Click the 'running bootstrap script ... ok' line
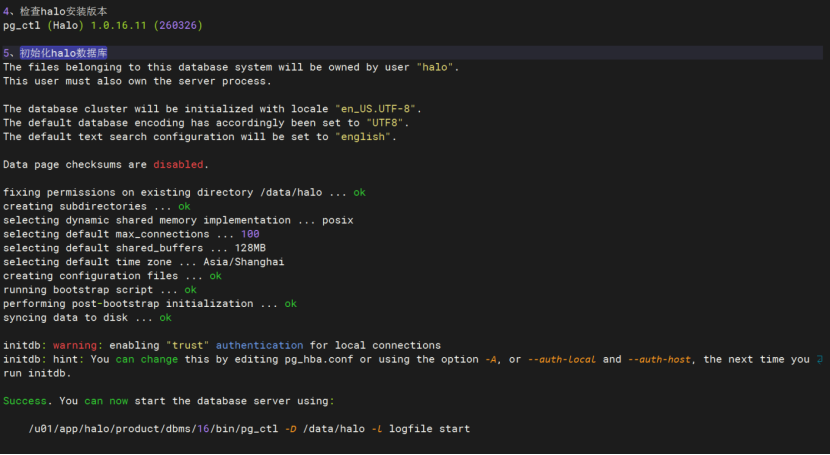This screenshot has height=455, width=830. pos(100,290)
